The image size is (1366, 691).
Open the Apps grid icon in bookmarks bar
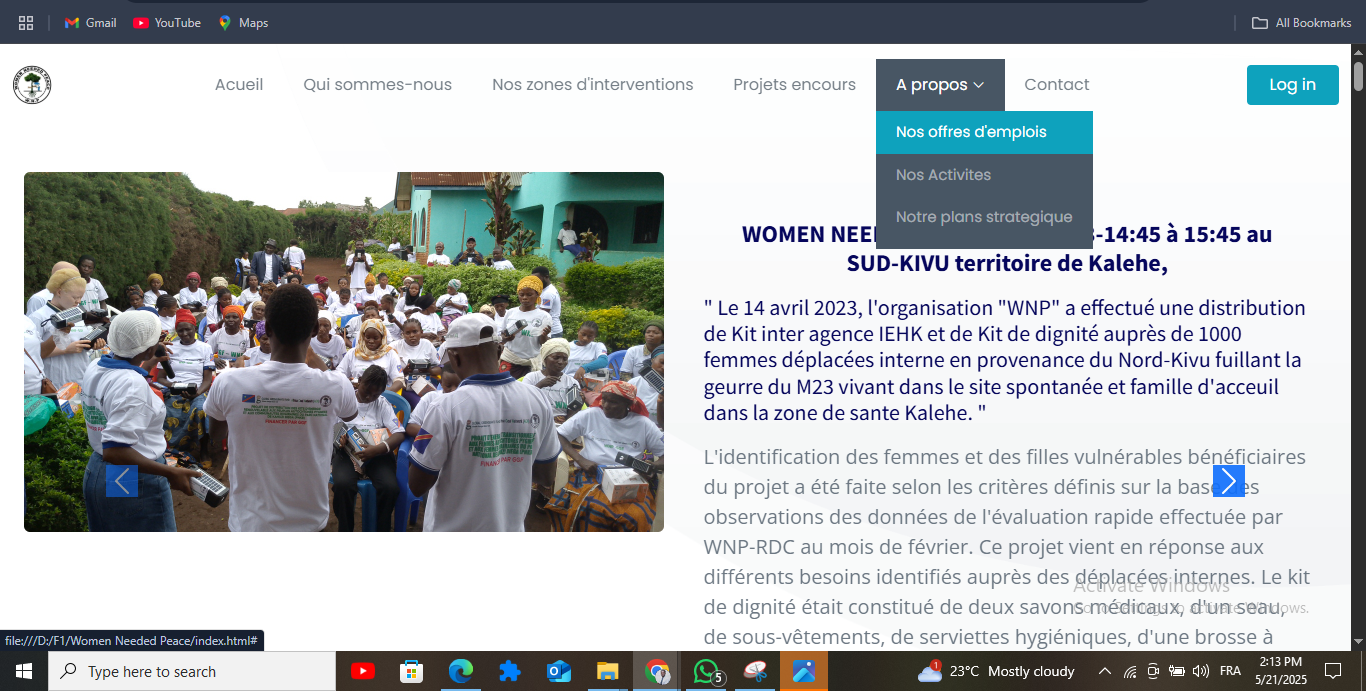click(x=26, y=22)
